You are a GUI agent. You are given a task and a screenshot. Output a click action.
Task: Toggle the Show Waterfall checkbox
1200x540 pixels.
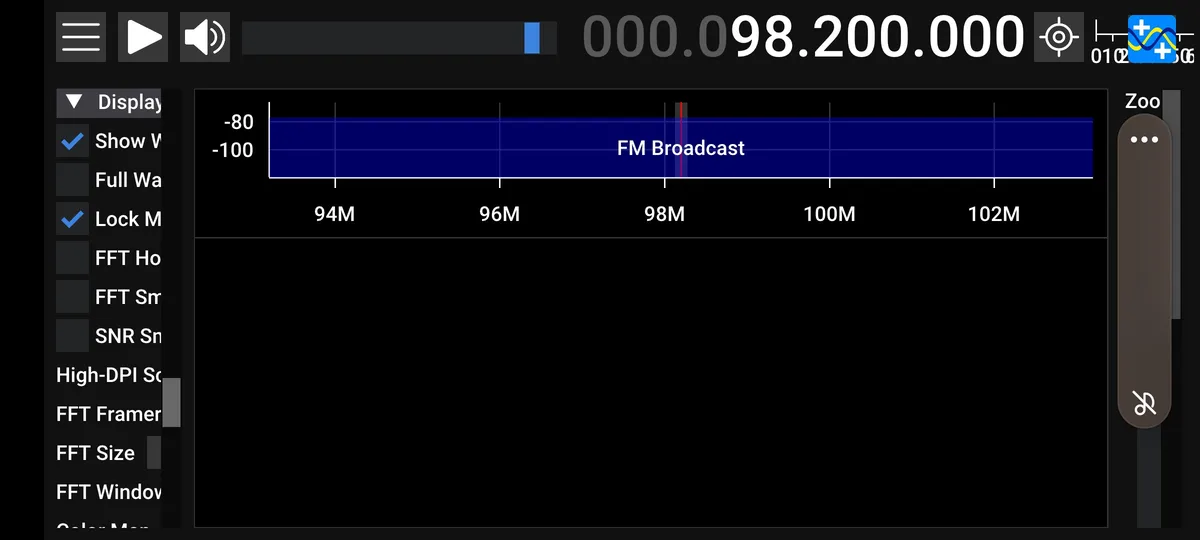tap(72, 141)
